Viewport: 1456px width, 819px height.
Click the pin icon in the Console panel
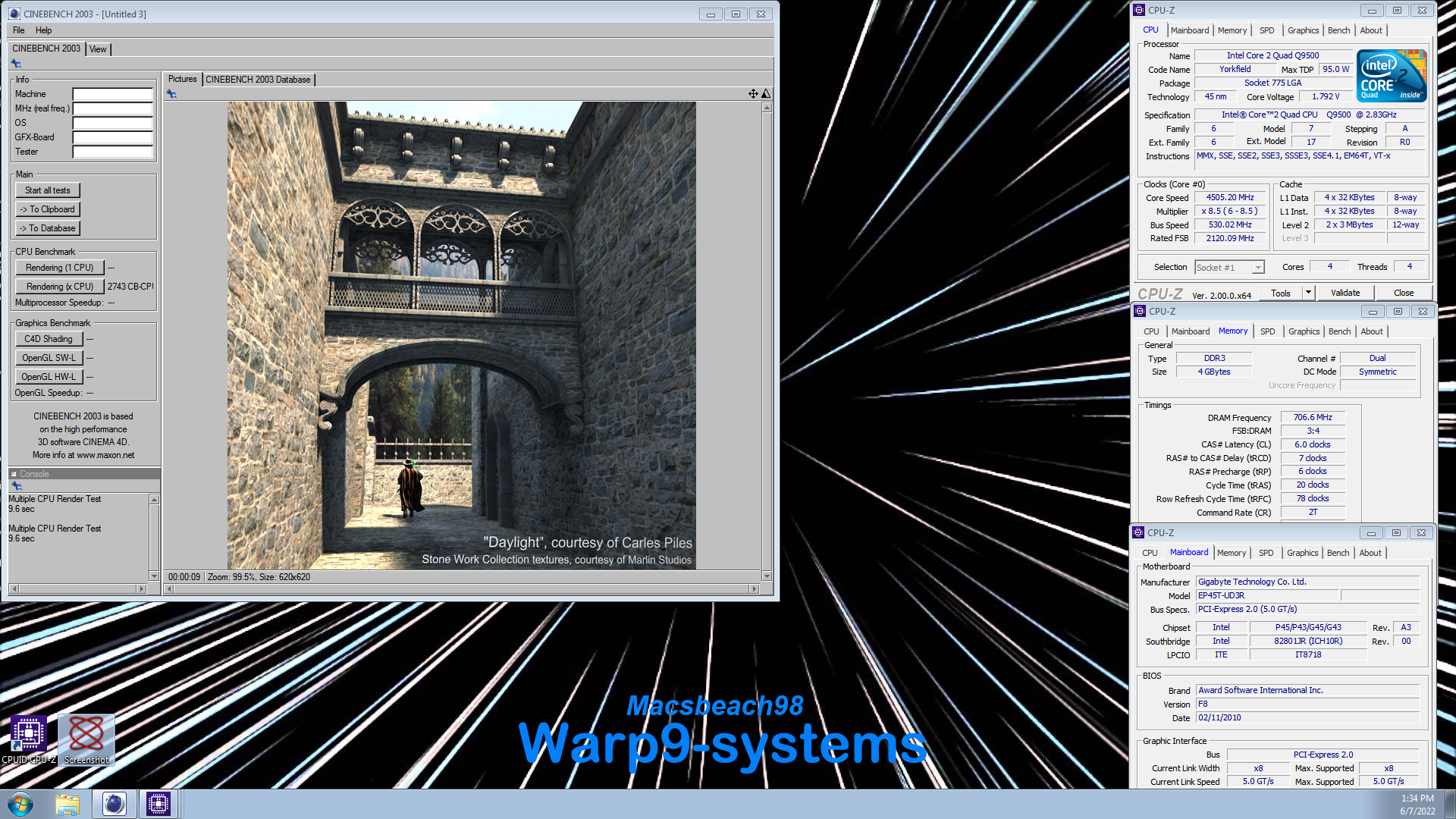16,486
